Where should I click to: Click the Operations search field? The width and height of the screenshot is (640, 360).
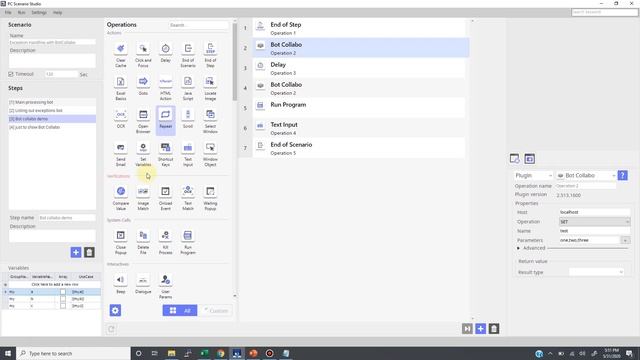pyautogui.click(x=198, y=25)
